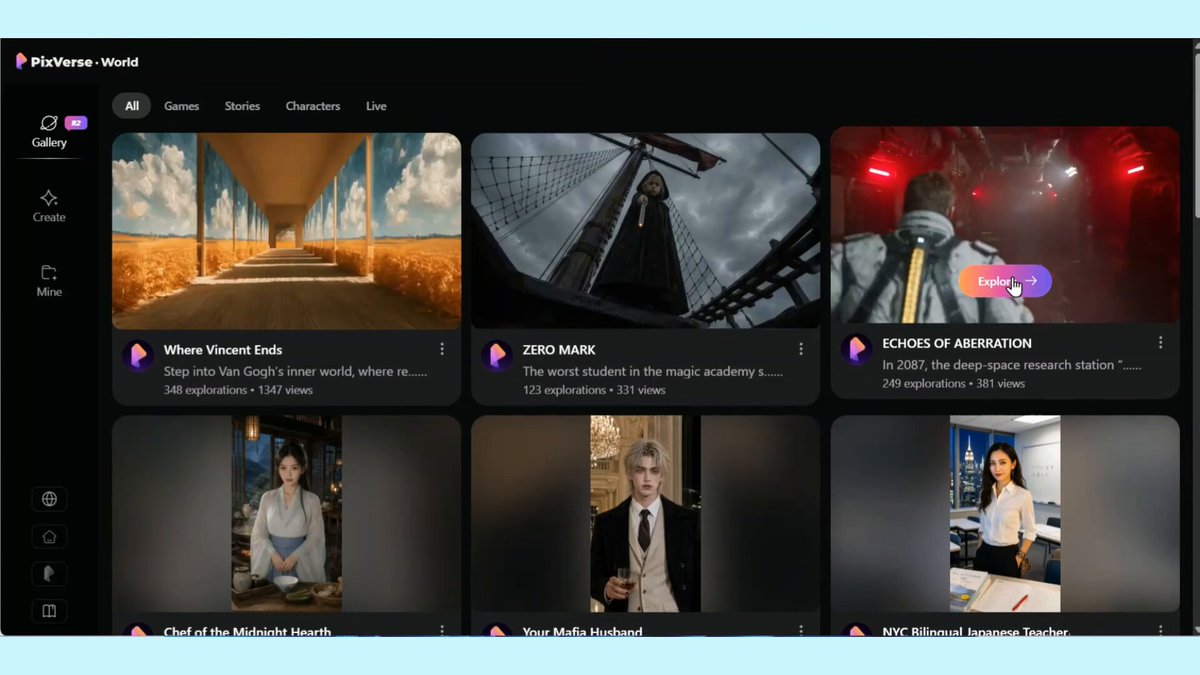
Task: Click the title "ECHOES OF ABERRATION"
Action: coord(957,343)
